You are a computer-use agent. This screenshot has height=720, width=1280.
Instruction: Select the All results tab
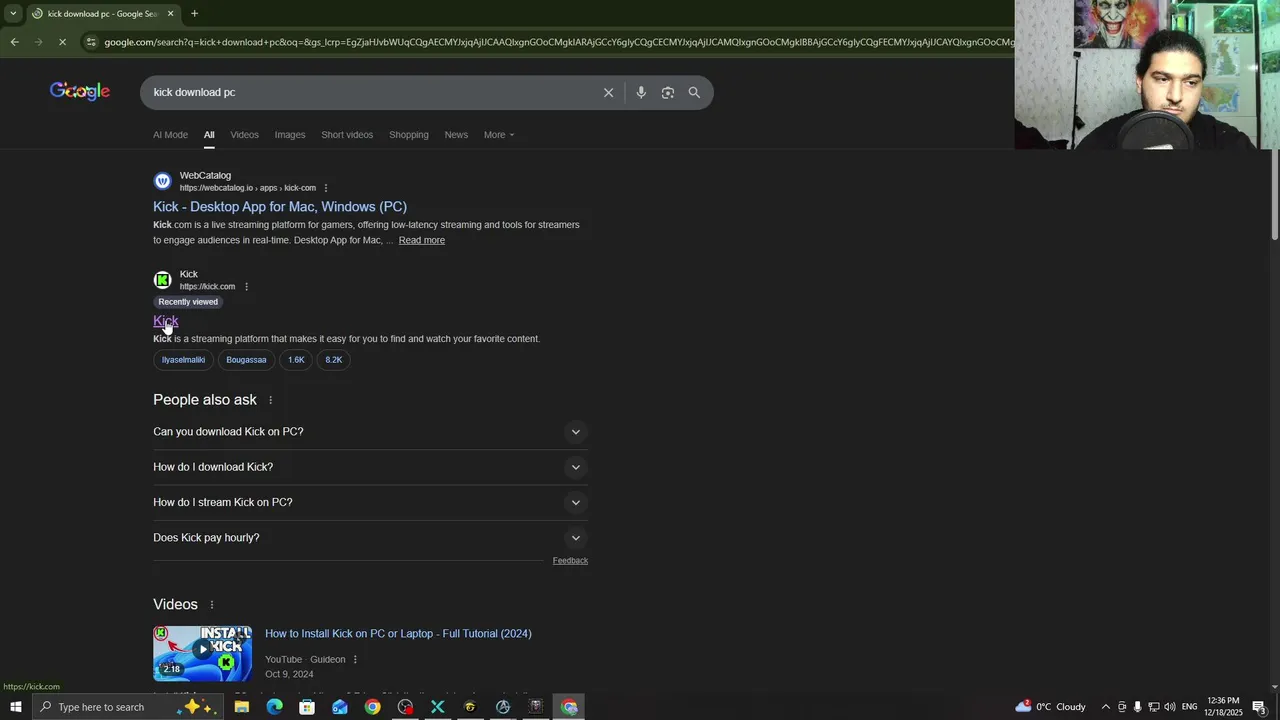click(x=209, y=135)
